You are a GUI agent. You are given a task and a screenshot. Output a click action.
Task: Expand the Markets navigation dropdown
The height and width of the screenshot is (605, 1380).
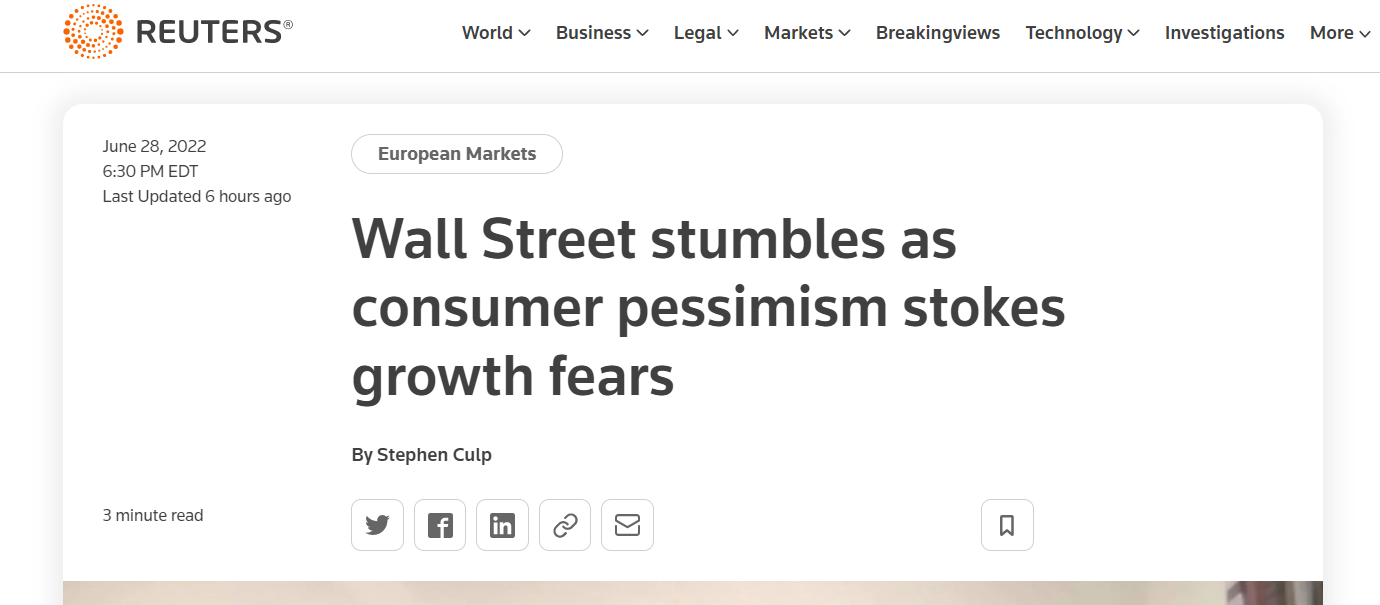point(807,33)
